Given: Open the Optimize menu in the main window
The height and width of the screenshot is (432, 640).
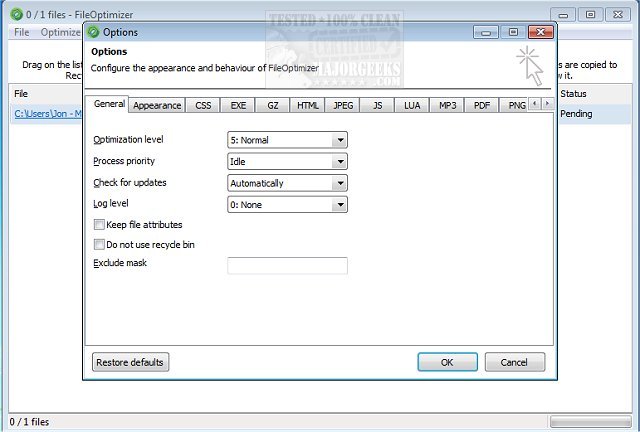Looking at the screenshot, I should click(x=60, y=32).
